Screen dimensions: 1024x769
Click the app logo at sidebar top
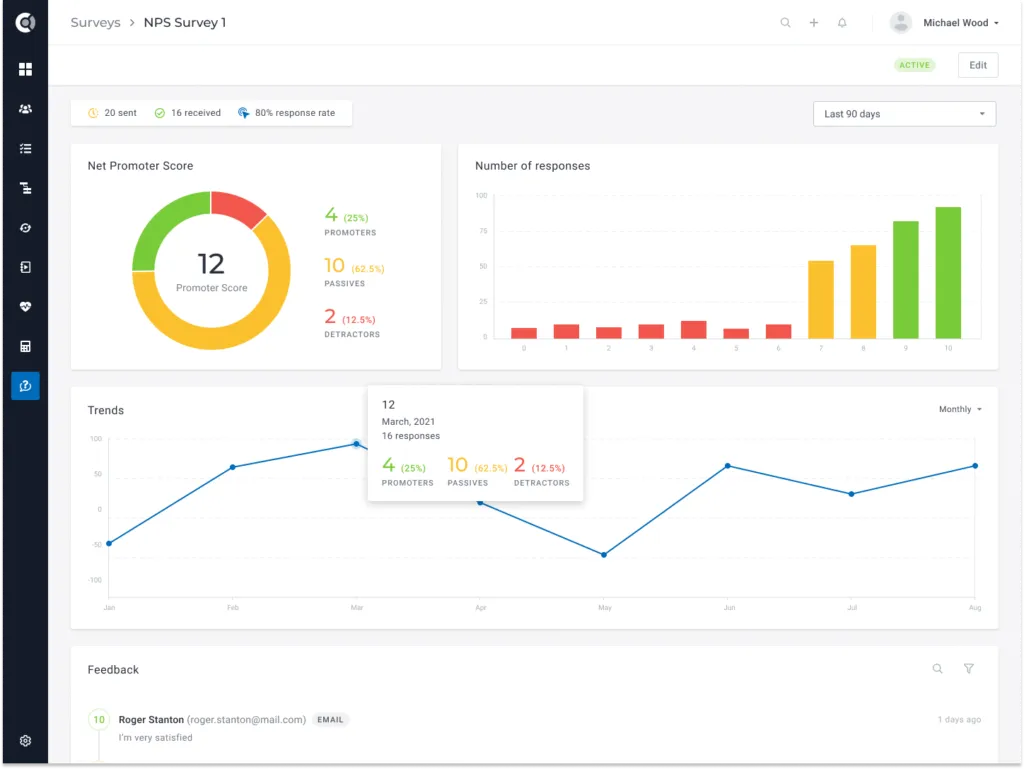[x=25, y=23]
